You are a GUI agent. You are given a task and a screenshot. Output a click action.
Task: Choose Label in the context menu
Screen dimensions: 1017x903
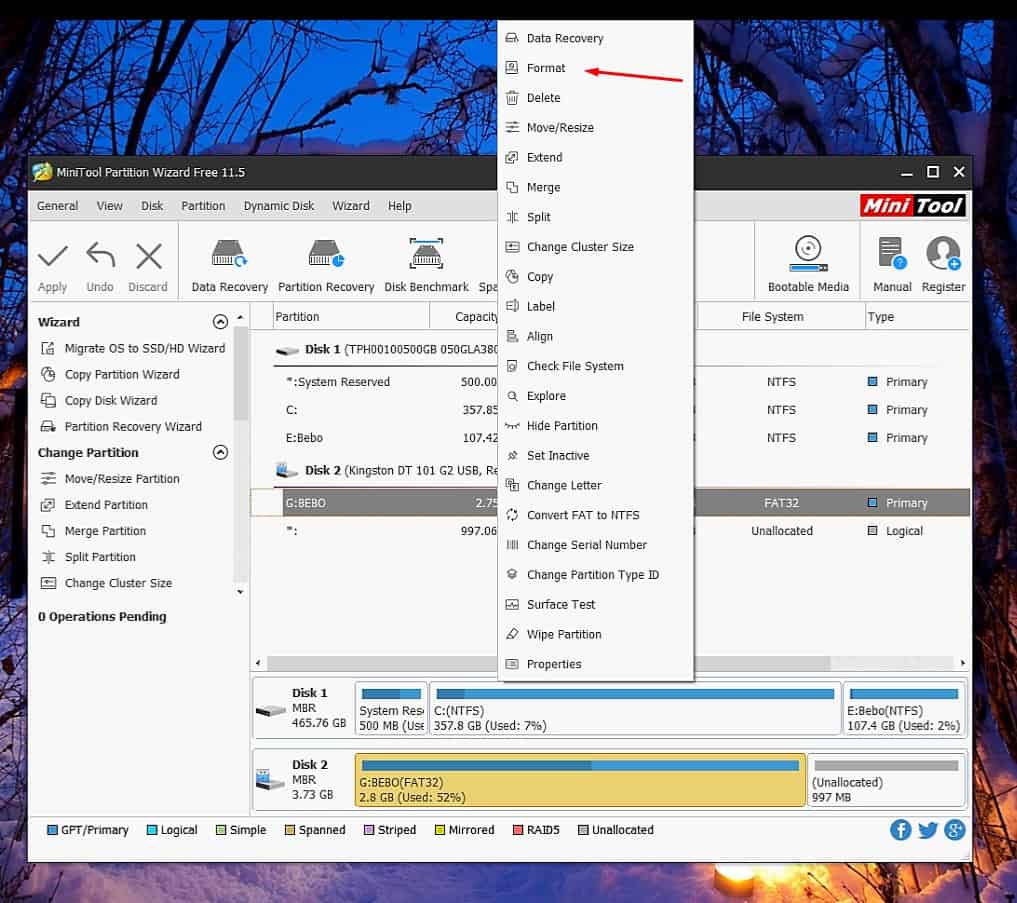[595, 306]
